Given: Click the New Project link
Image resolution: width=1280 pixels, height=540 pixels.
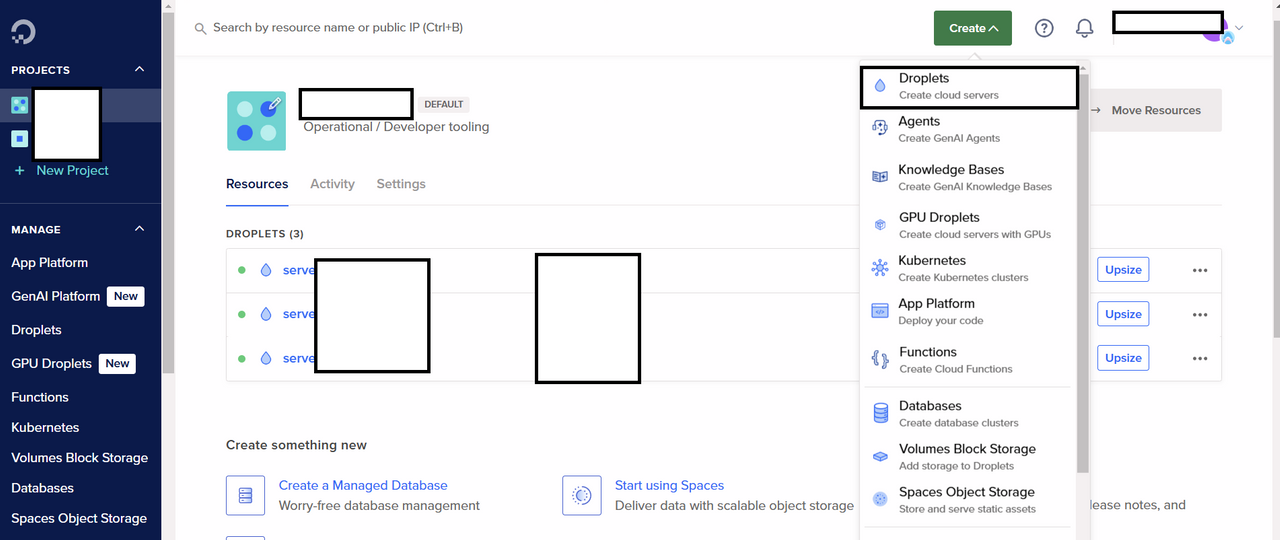Looking at the screenshot, I should coord(72,171).
